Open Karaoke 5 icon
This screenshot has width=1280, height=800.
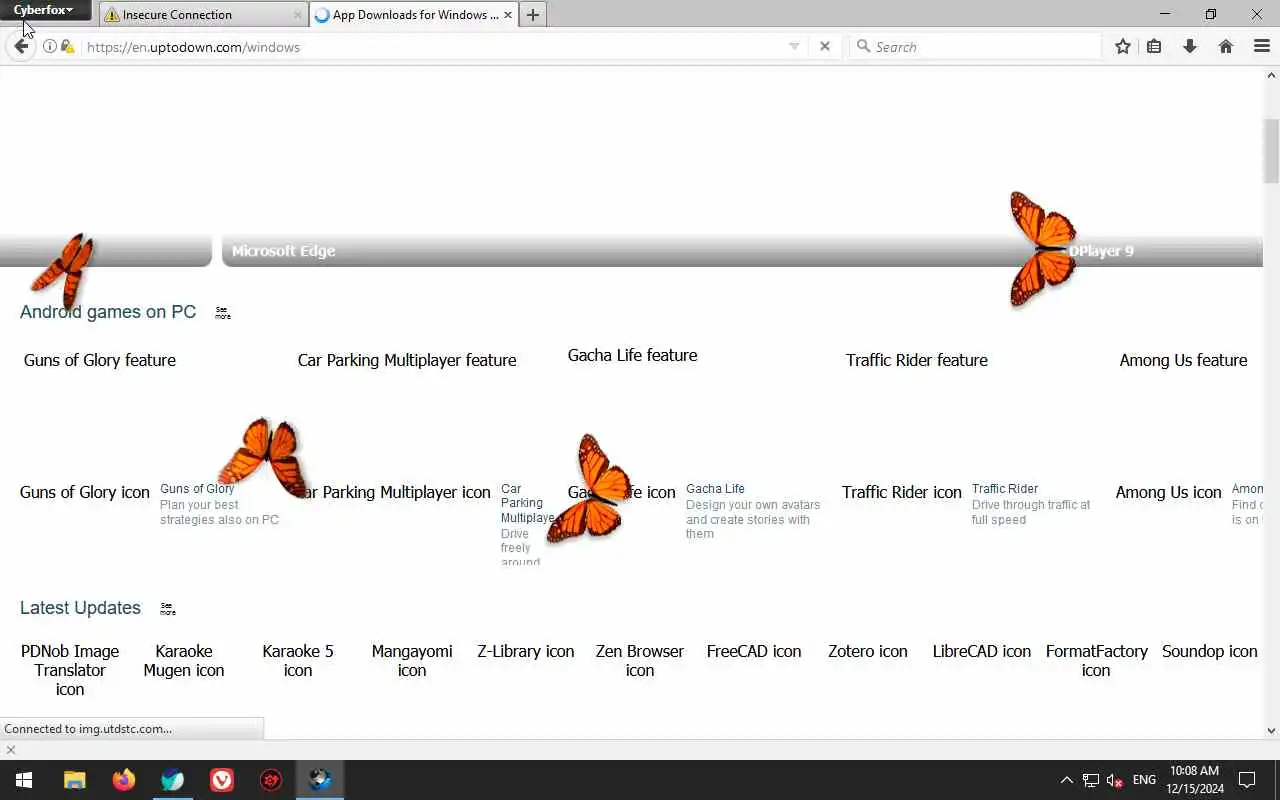298,661
